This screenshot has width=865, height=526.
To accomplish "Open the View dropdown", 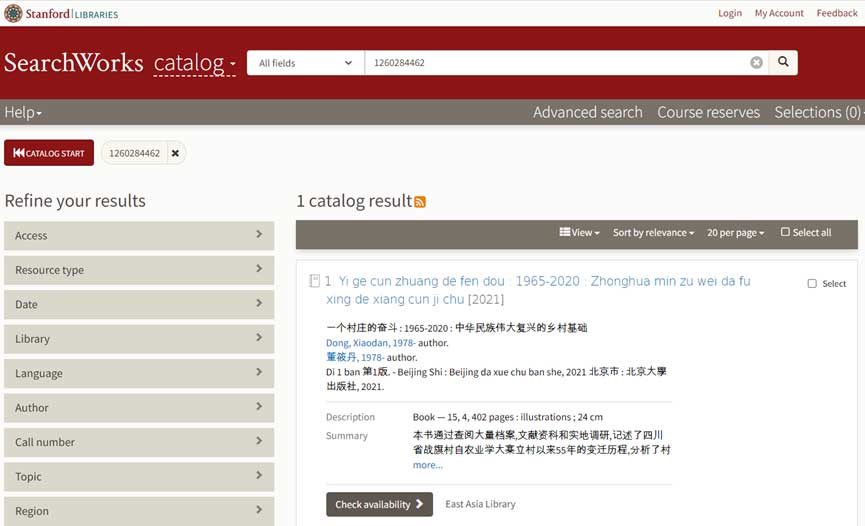I will 579,233.
